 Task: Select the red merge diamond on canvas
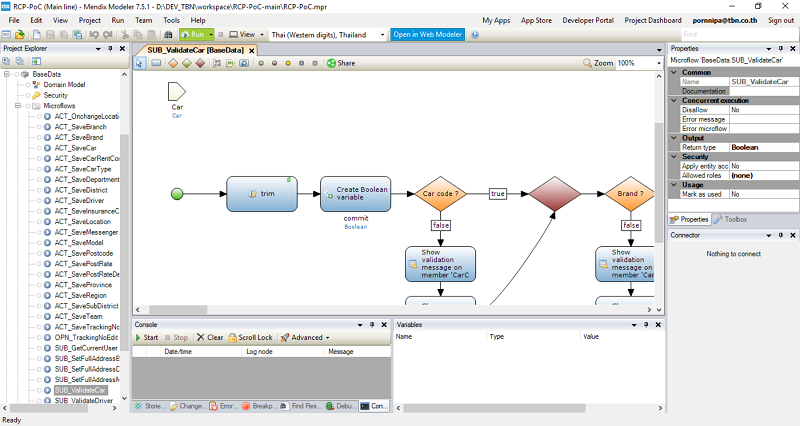(555, 194)
